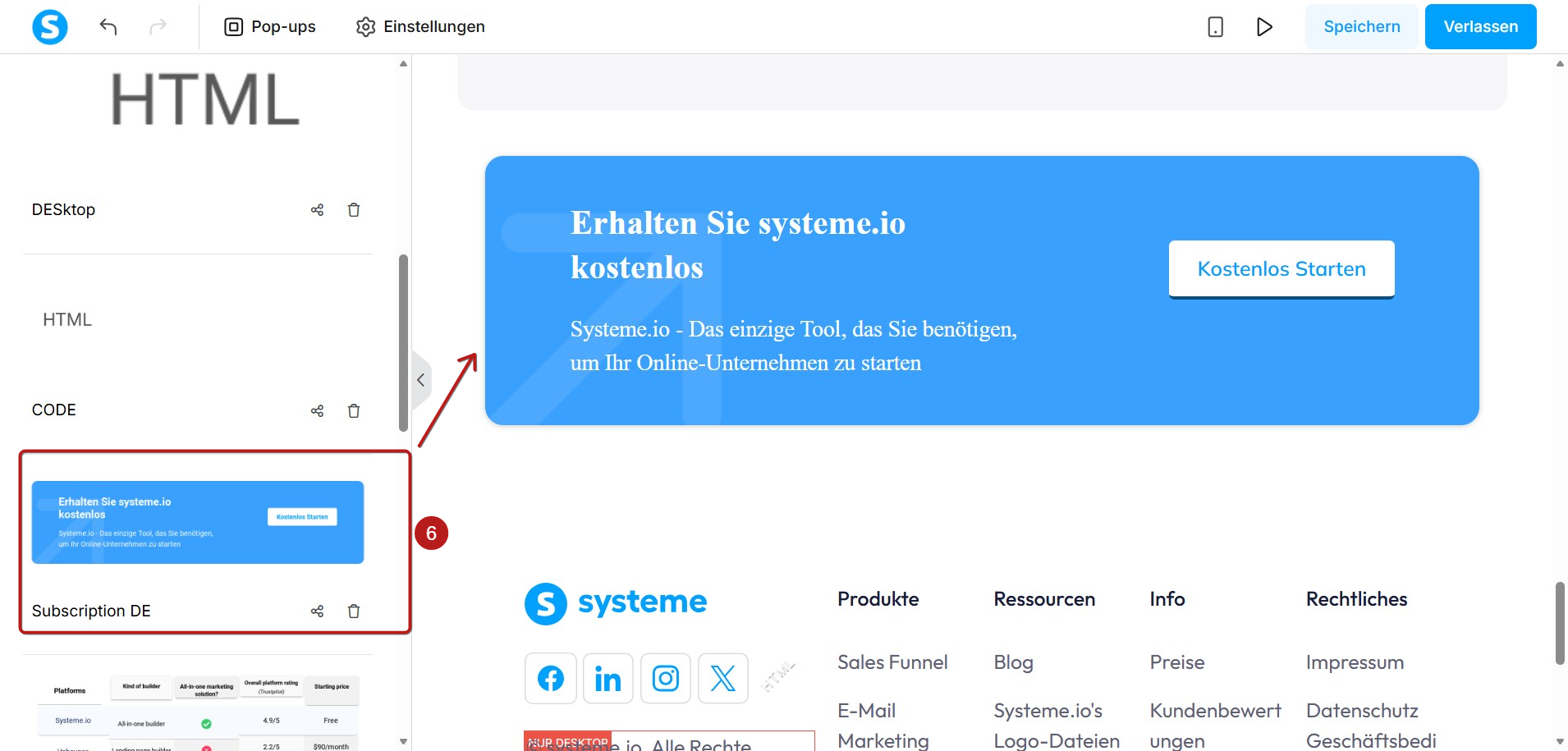
Task: Click the sidebar scroll-down arrow
Action: [x=403, y=741]
